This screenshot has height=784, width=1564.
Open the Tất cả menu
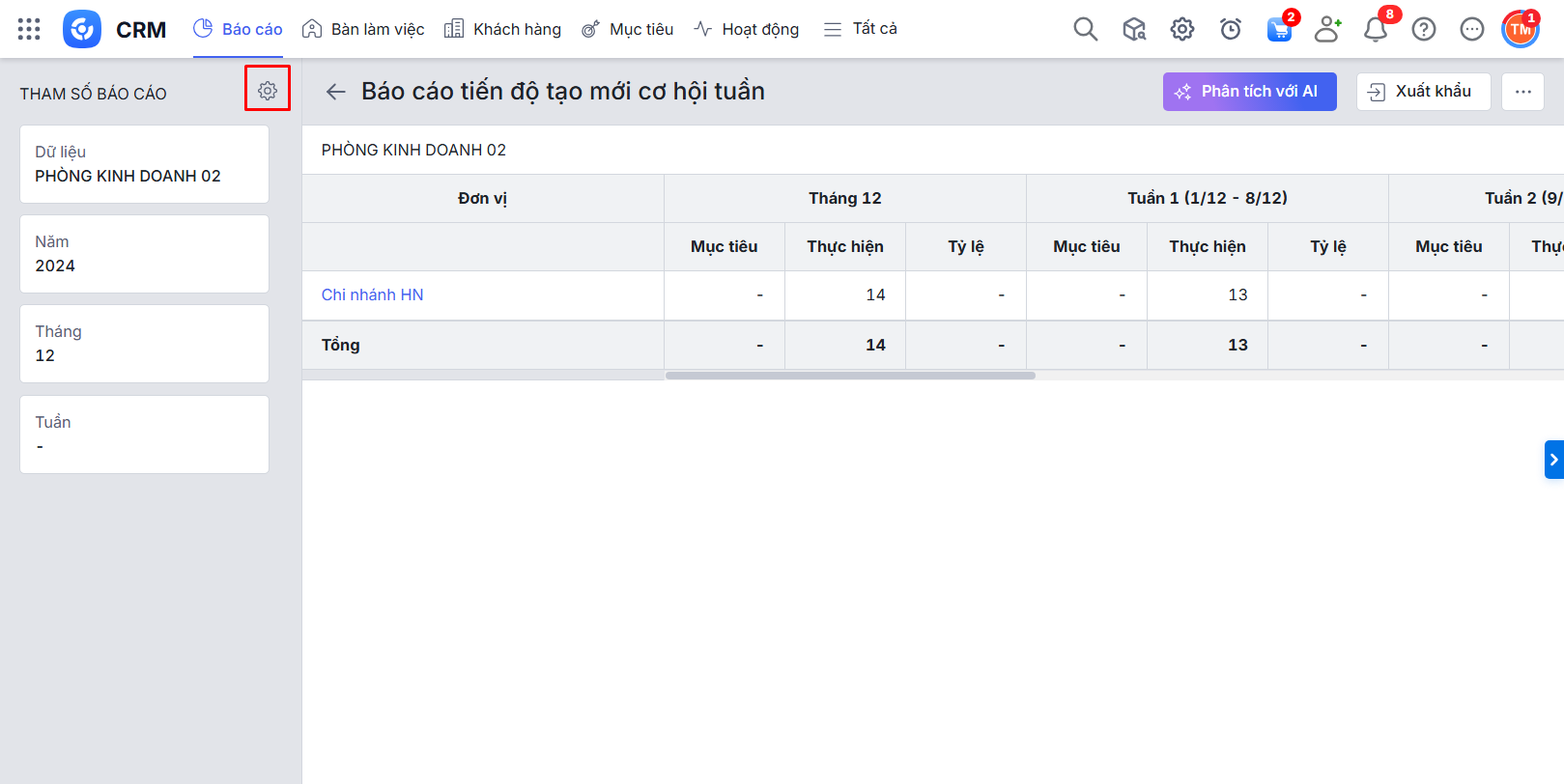click(860, 29)
